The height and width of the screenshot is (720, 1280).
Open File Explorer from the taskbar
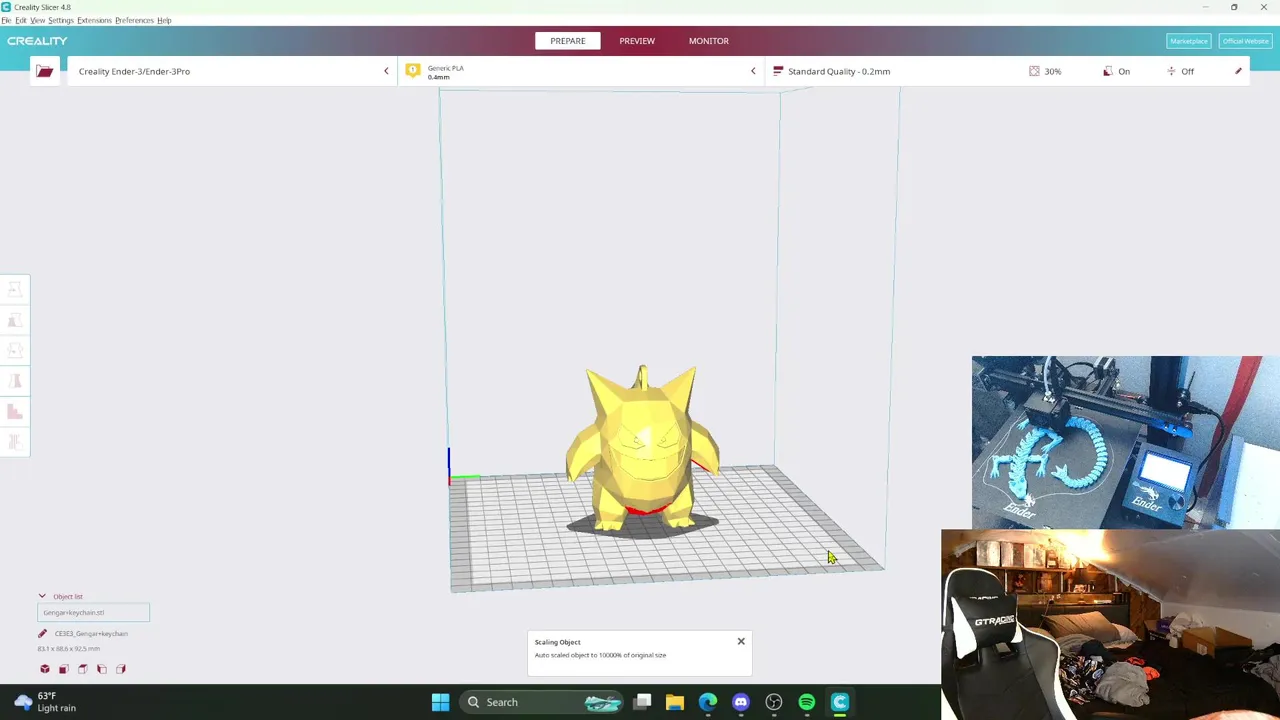coord(675,702)
